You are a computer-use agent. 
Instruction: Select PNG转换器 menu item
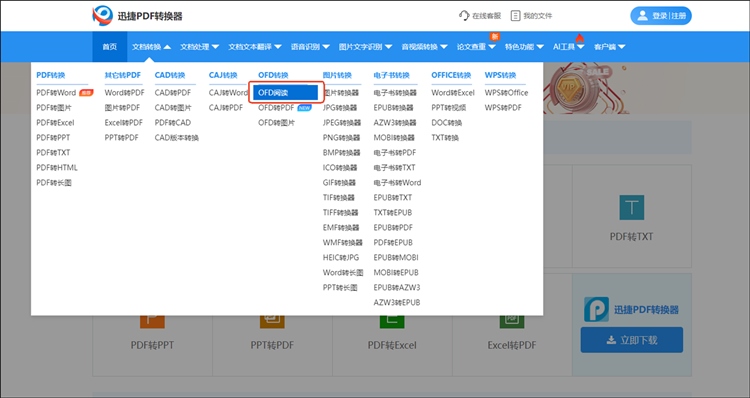[341, 138]
